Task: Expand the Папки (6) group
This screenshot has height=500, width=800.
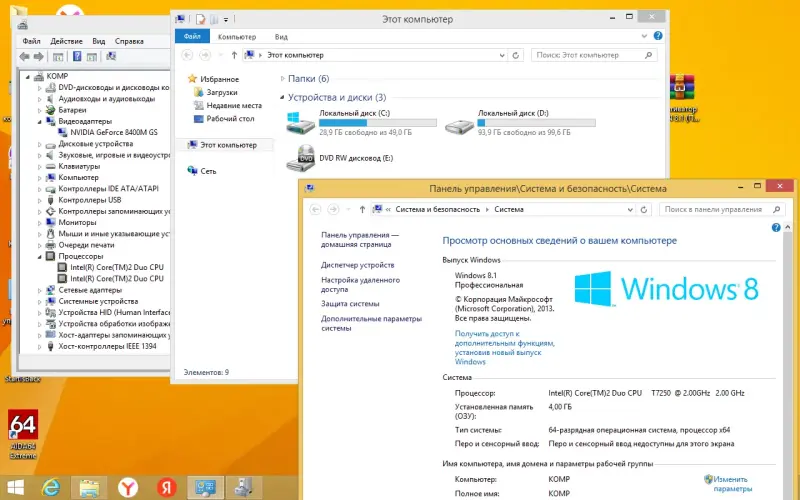Action: click(282, 79)
